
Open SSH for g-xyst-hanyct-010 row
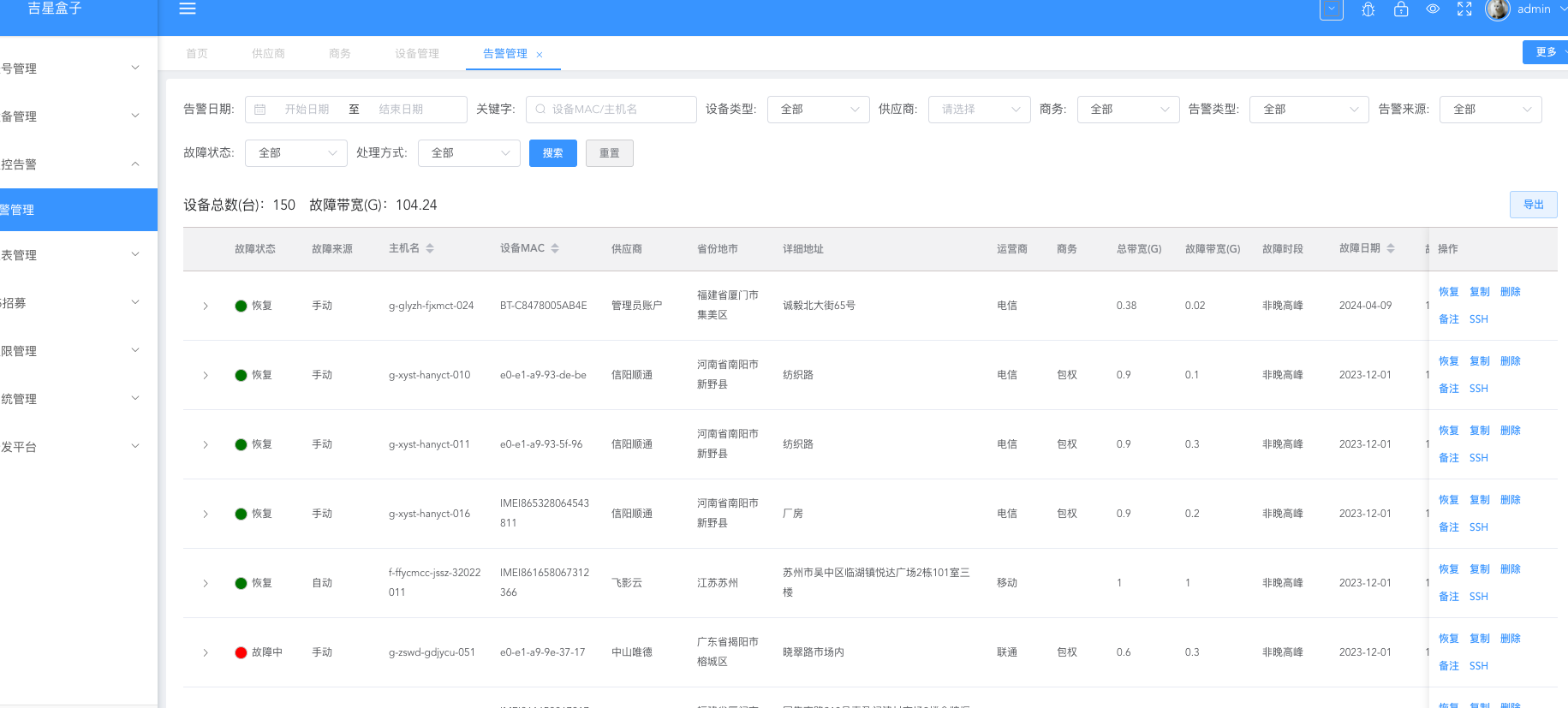[x=1479, y=389]
